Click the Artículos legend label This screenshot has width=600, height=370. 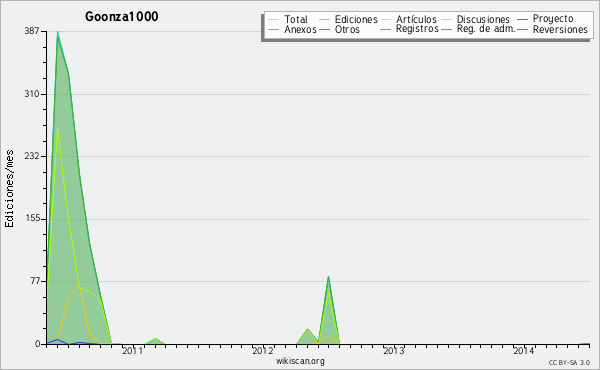tap(416, 20)
